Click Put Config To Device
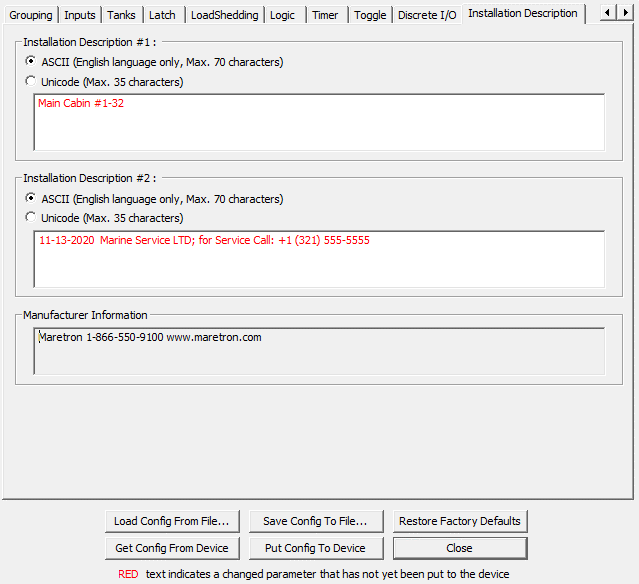This screenshot has width=639, height=584. 315,548
